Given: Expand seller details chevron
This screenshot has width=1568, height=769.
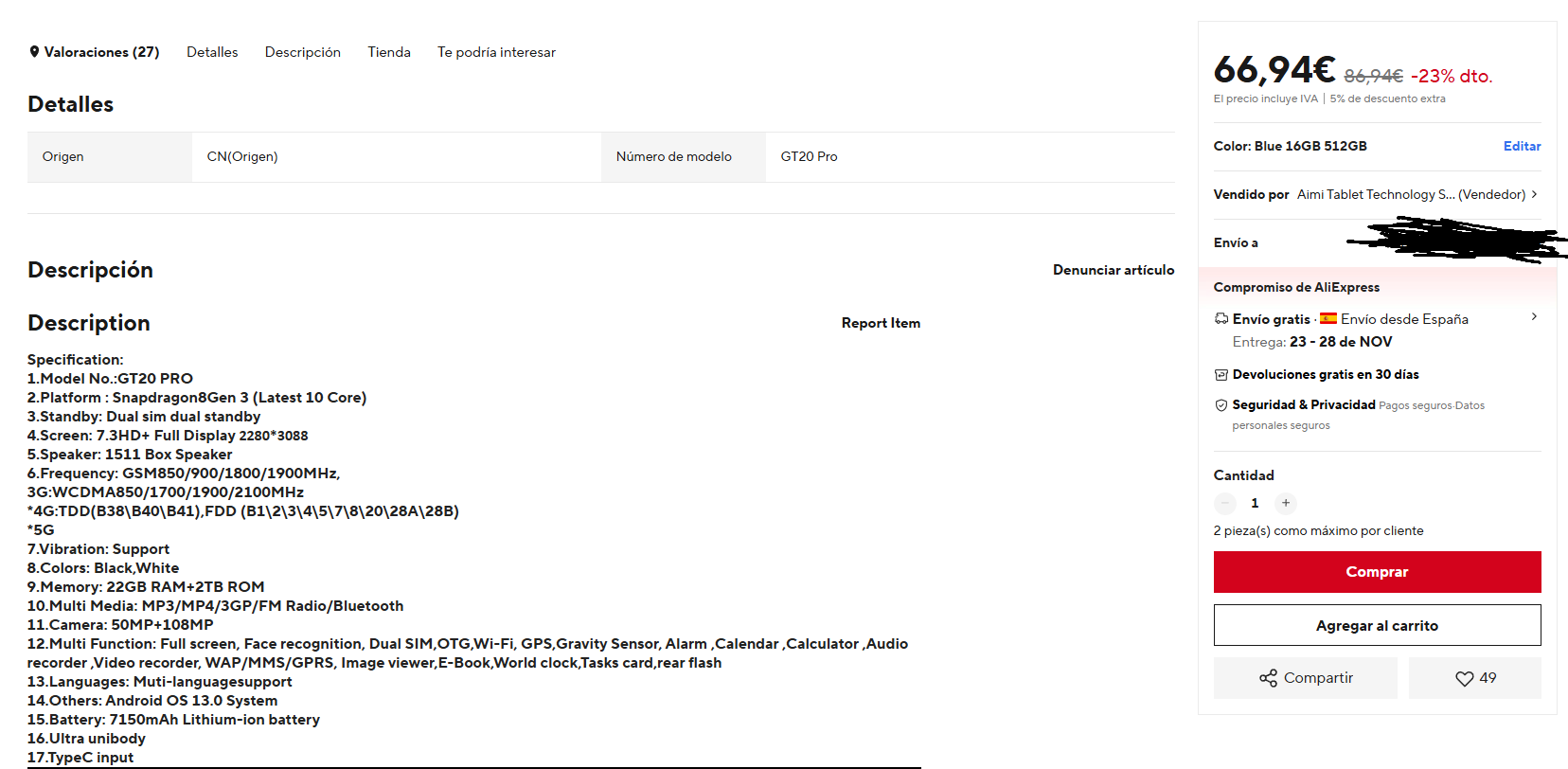Looking at the screenshot, I should 1534,194.
